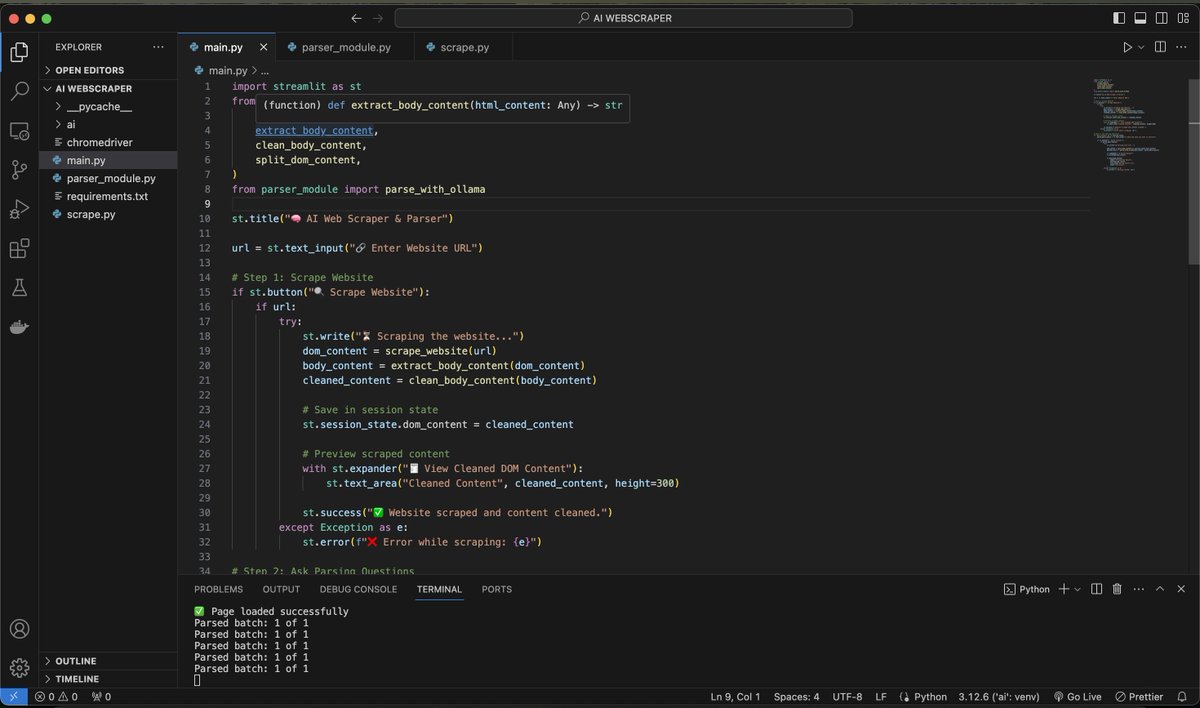Select interpreter 3.12.6 ('ai': venv)
This screenshot has width=1200, height=708.
999,697
